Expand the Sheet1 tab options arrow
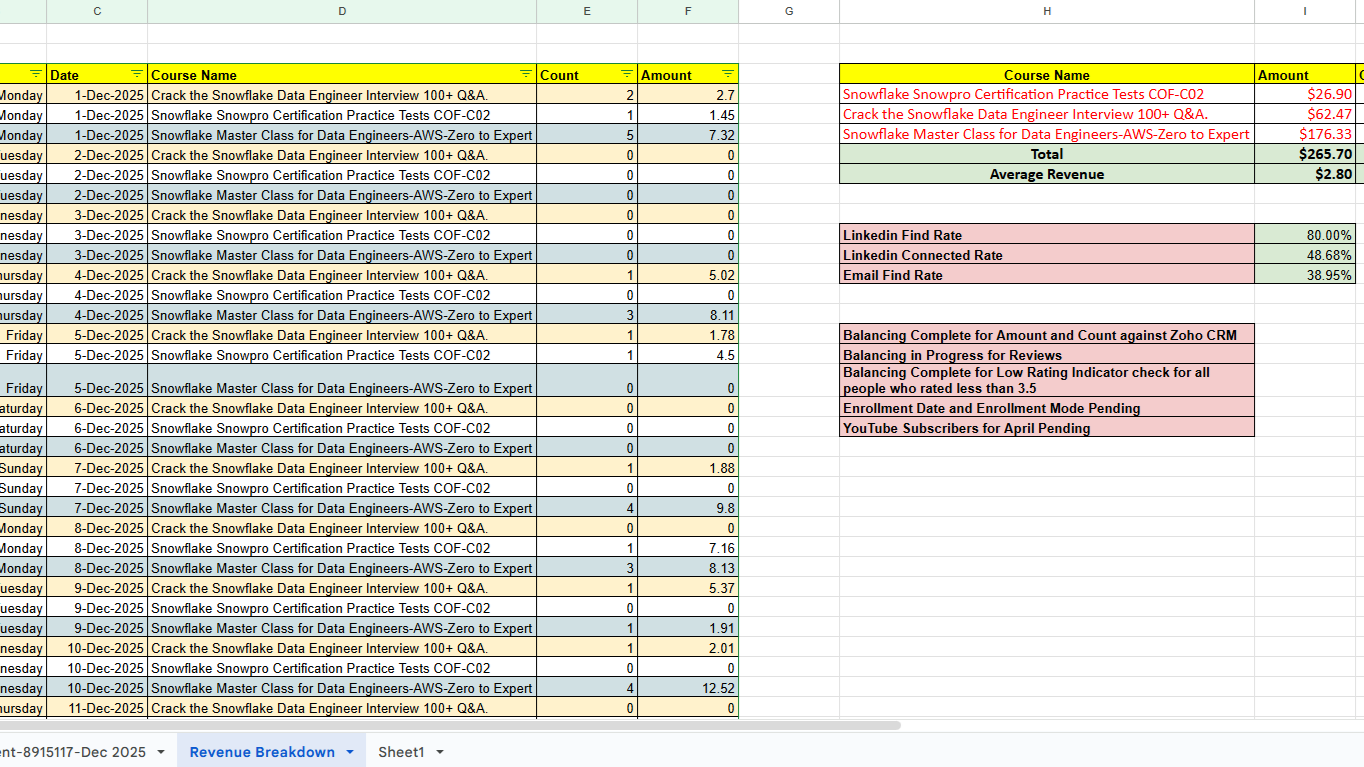This screenshot has height=767, width=1364. click(x=439, y=752)
